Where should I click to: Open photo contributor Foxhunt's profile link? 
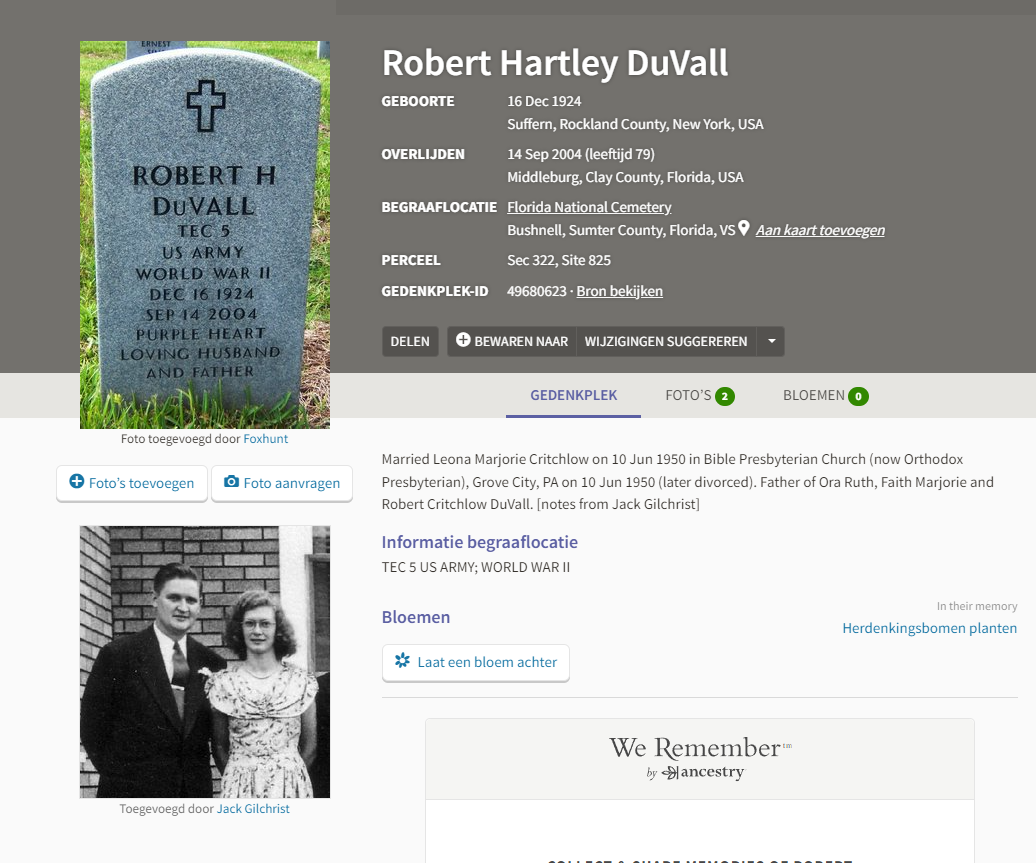(x=266, y=439)
